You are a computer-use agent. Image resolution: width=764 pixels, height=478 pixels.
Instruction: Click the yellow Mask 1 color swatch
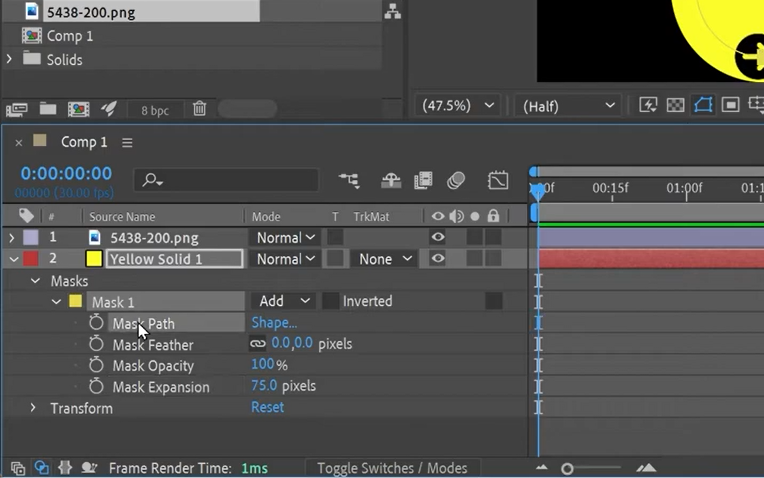pos(76,301)
